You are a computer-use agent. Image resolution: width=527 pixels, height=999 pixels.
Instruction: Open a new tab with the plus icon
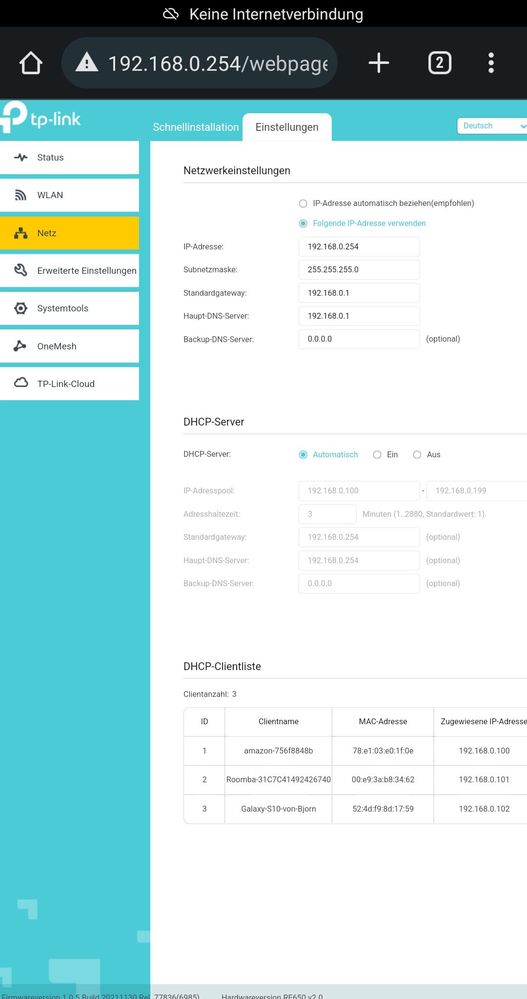(x=379, y=63)
